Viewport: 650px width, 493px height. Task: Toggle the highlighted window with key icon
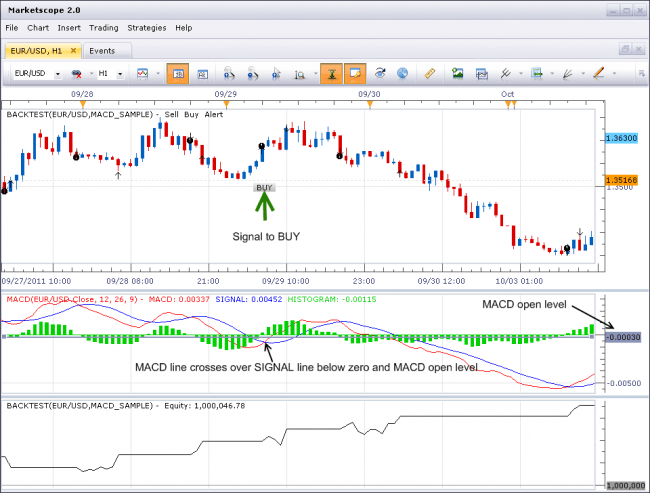click(x=355, y=74)
